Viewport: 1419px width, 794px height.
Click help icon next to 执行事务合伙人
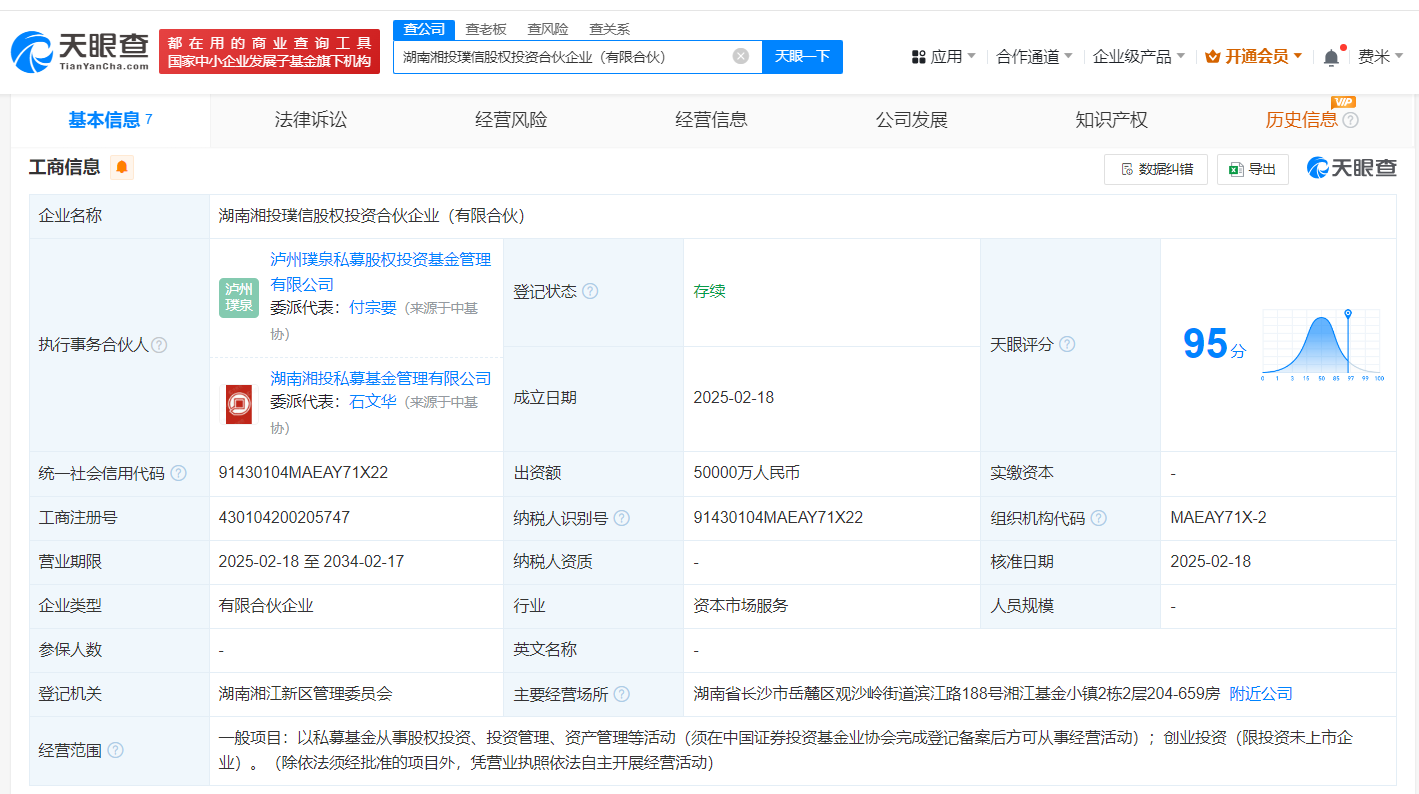159,345
